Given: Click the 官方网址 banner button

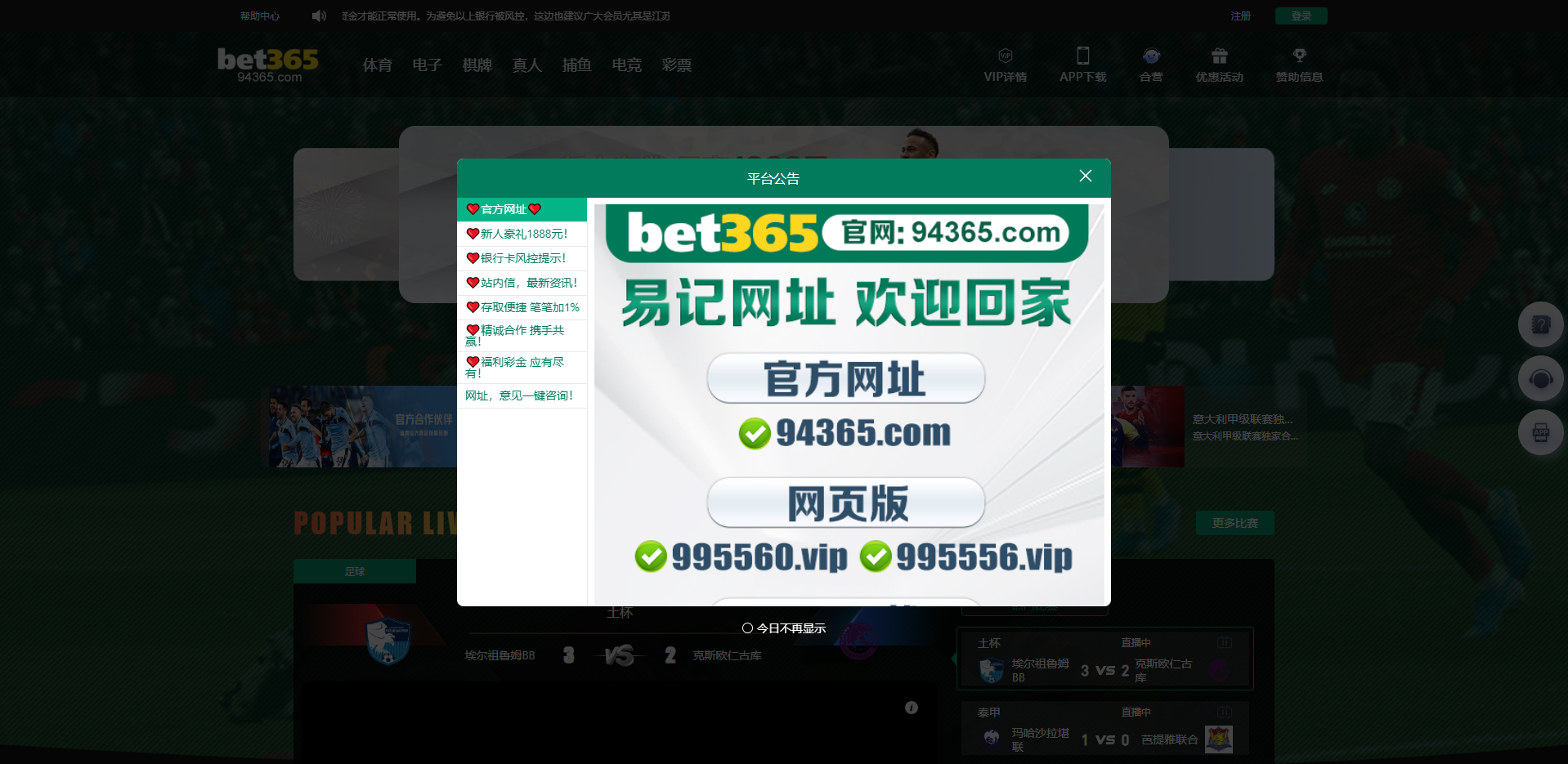Looking at the screenshot, I should [x=846, y=378].
